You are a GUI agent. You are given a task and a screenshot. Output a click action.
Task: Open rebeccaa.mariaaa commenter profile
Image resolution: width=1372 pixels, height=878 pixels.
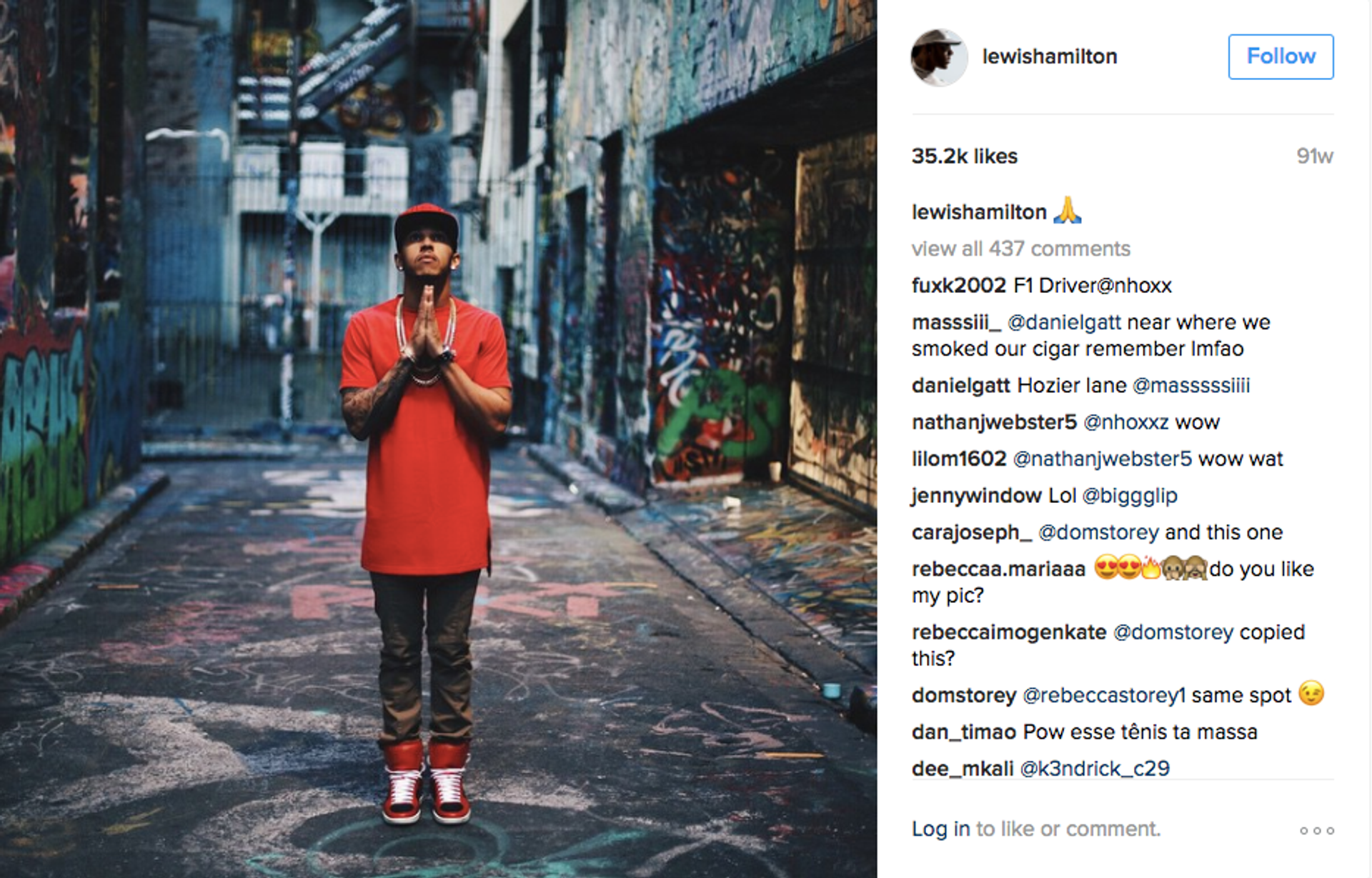(998, 569)
